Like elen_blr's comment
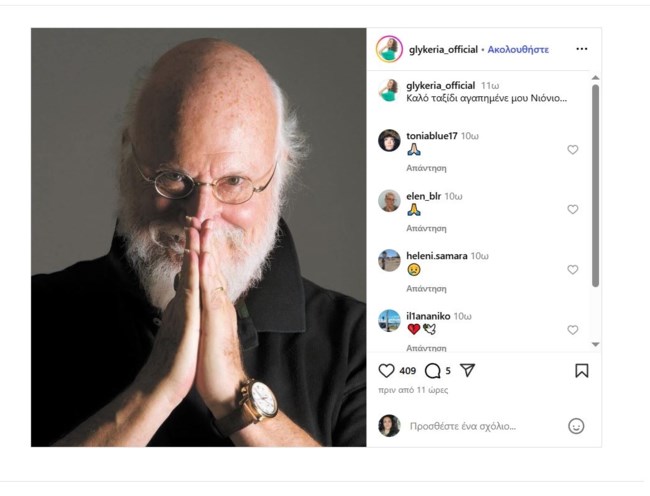Image resolution: width=650 pixels, height=496 pixels. click(x=573, y=210)
